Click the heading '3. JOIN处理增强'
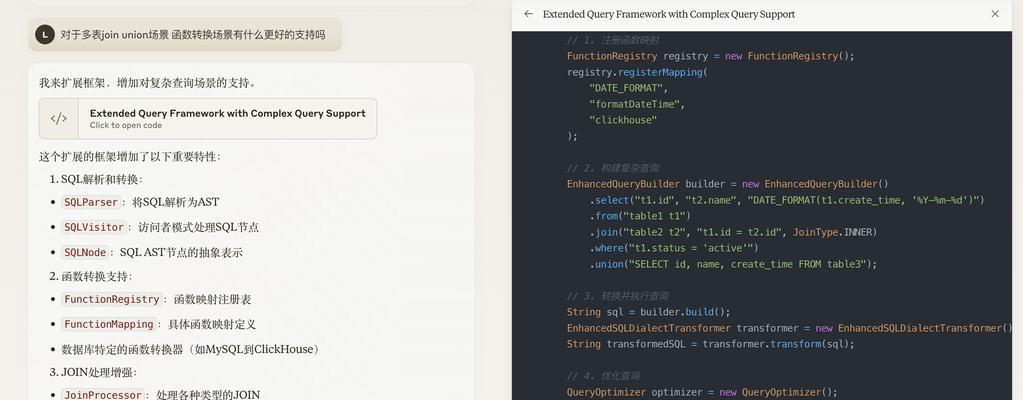This screenshot has height=400, width=1023. tap(93, 373)
